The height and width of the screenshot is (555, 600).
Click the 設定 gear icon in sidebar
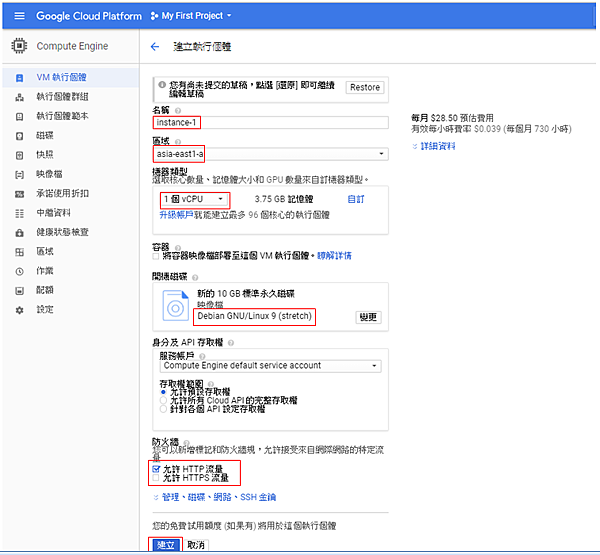tap(19, 310)
